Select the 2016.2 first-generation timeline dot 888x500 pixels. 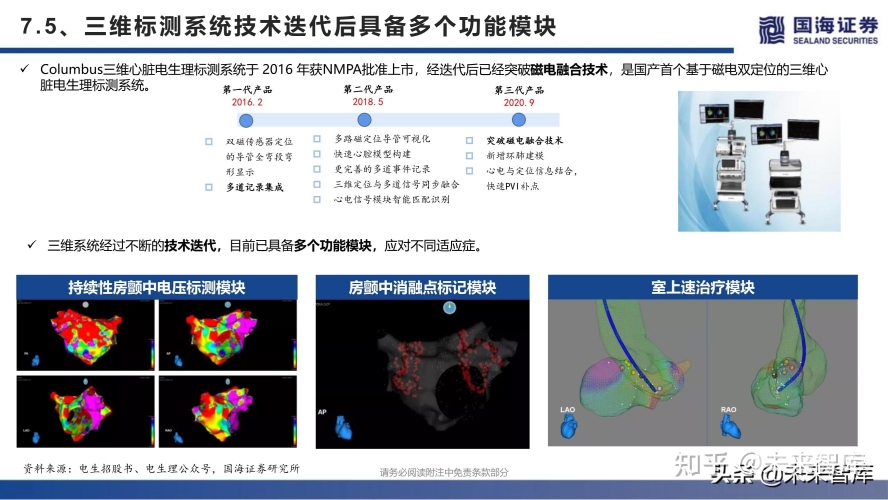coord(246,121)
